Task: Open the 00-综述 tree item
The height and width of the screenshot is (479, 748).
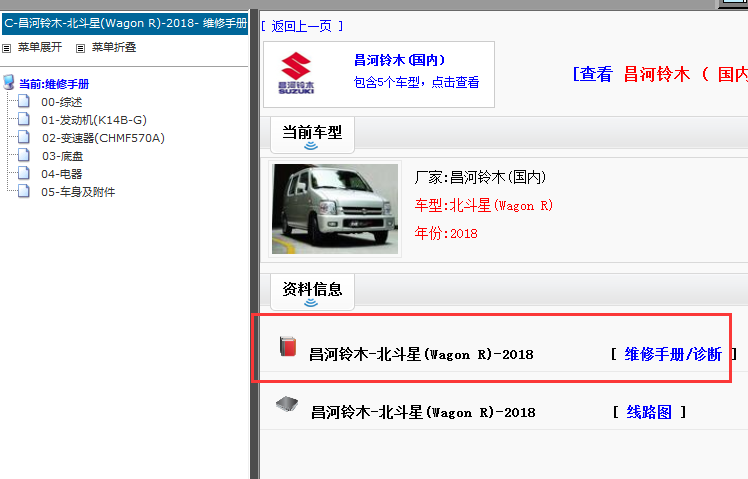Action: (62, 102)
